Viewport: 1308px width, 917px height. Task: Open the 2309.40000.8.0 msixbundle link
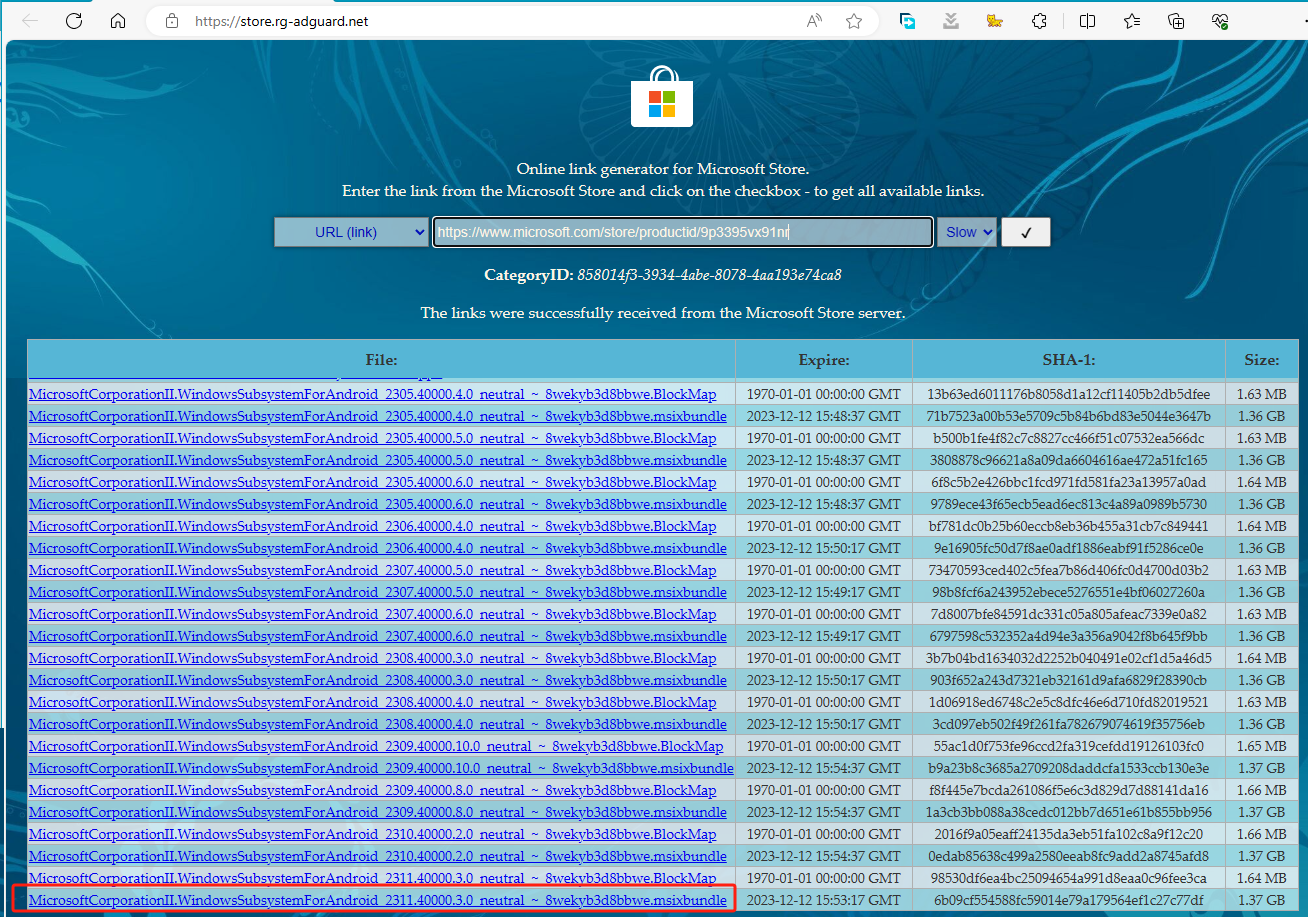click(x=378, y=812)
